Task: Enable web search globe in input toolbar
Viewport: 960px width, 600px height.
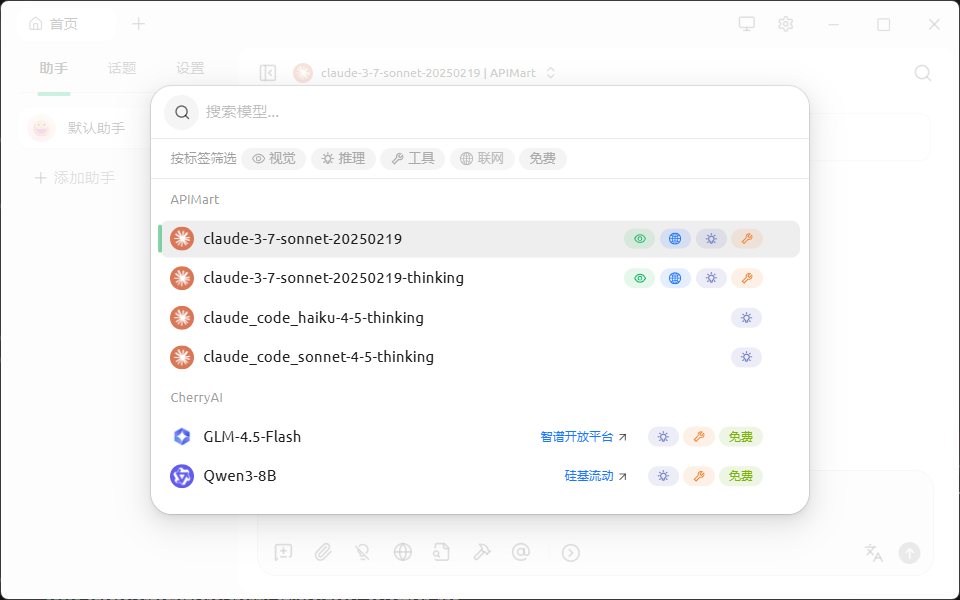Action: point(402,552)
